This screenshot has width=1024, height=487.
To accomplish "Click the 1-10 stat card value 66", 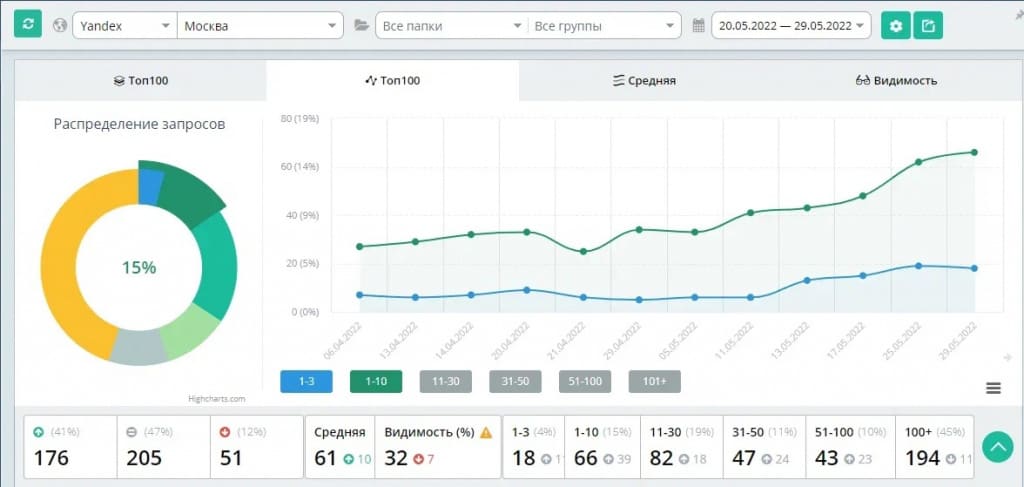I will coord(586,458).
